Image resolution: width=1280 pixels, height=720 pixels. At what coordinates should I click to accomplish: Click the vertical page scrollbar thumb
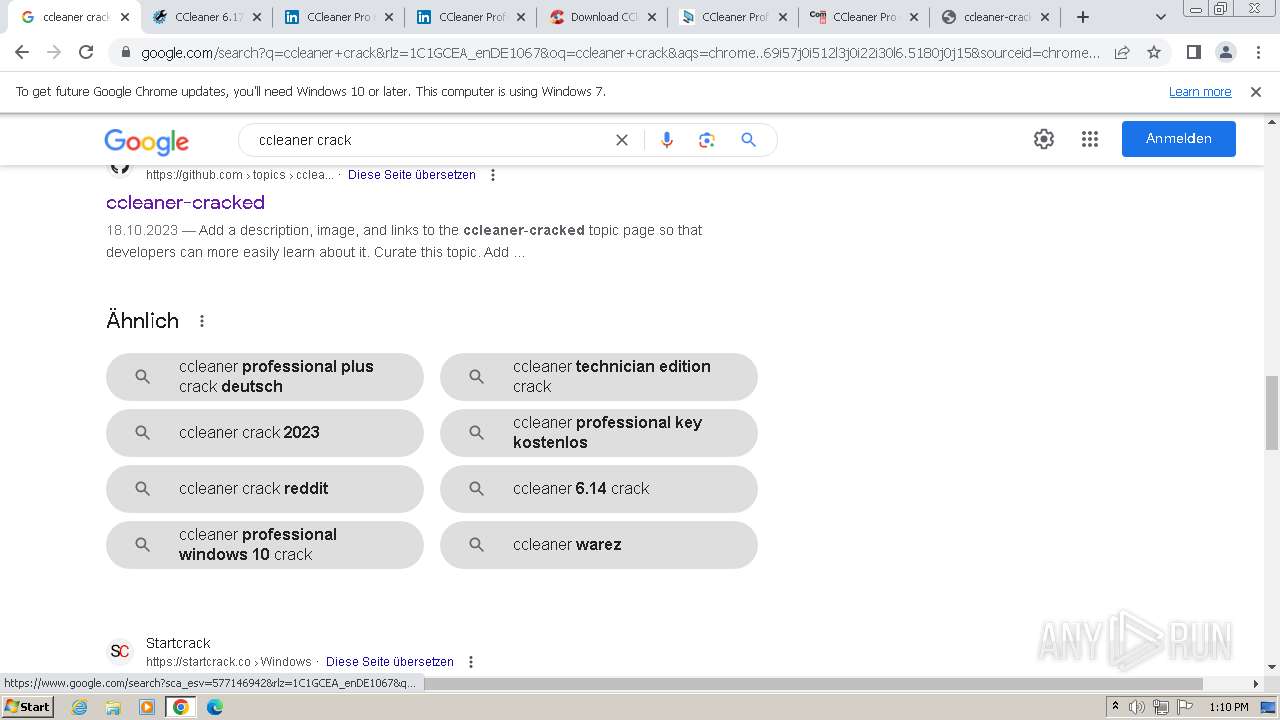click(1272, 413)
